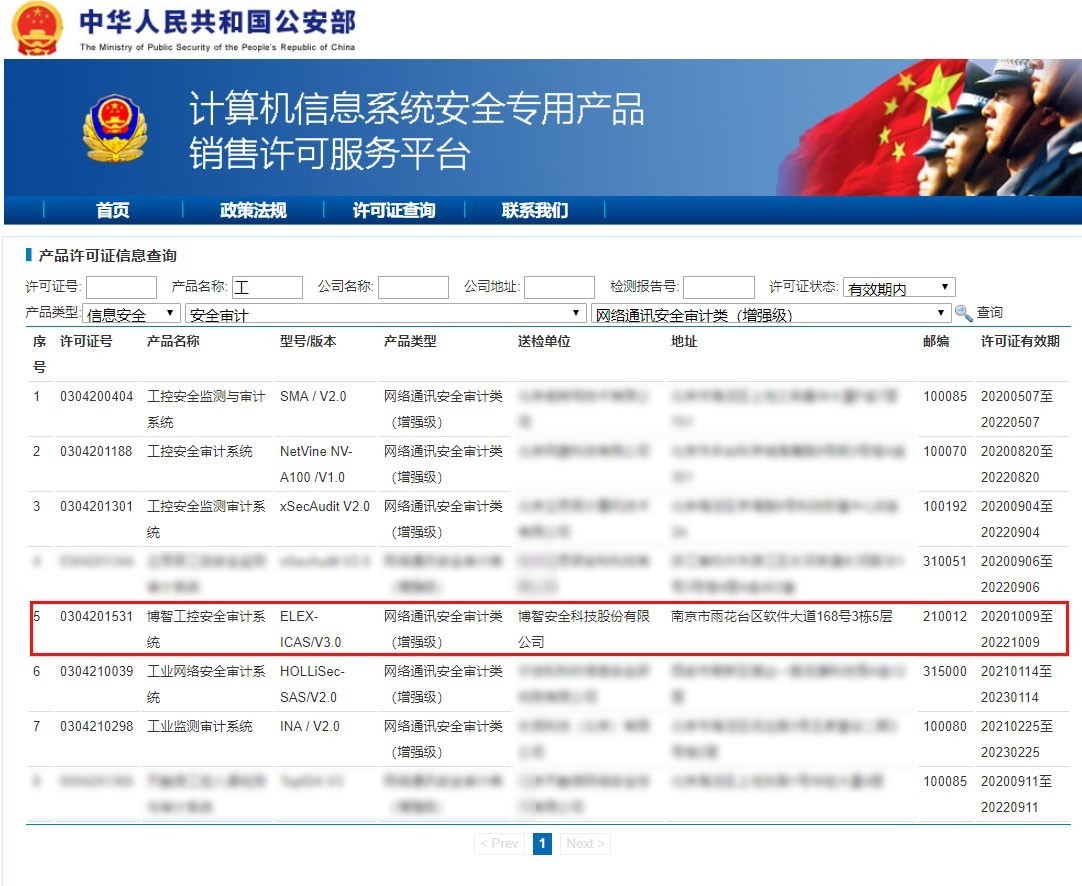Screen dimensions: 1082x886
Task: Open the 联系我们 navigation item
Action: pos(535,210)
